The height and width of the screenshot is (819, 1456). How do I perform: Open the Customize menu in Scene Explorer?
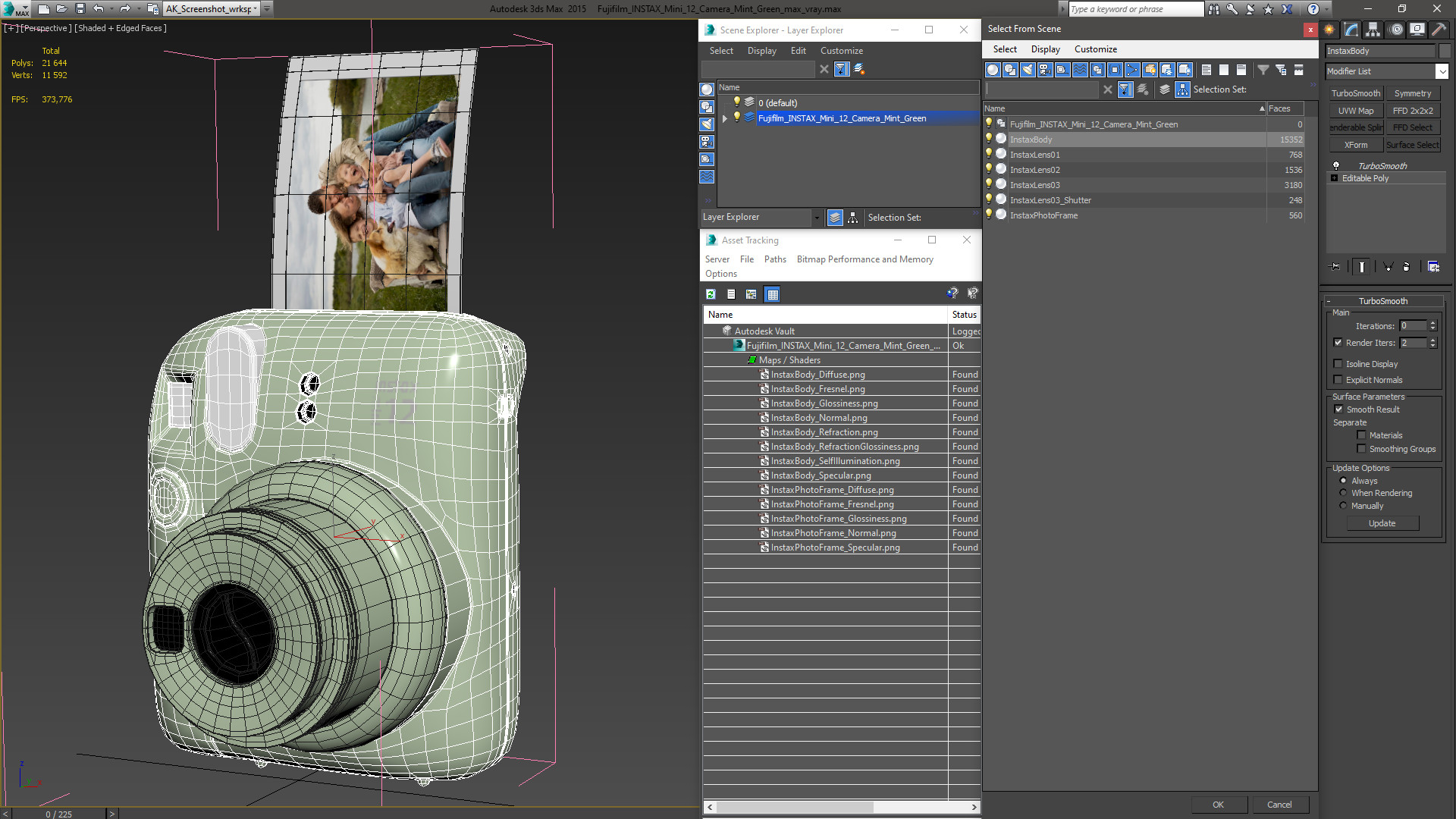tap(841, 51)
